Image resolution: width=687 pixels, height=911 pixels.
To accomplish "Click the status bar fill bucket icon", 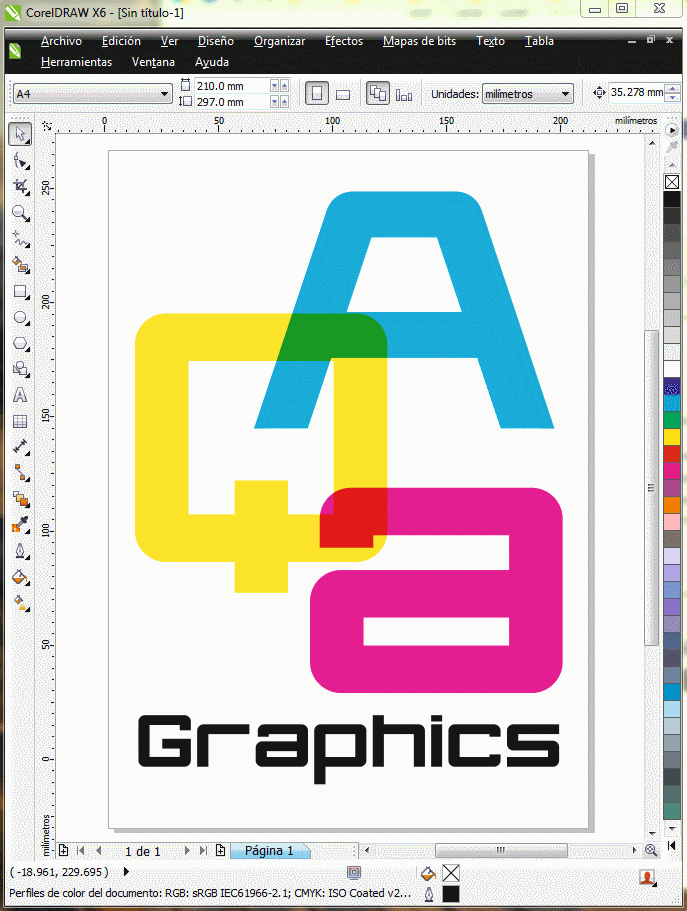I will click(x=428, y=873).
